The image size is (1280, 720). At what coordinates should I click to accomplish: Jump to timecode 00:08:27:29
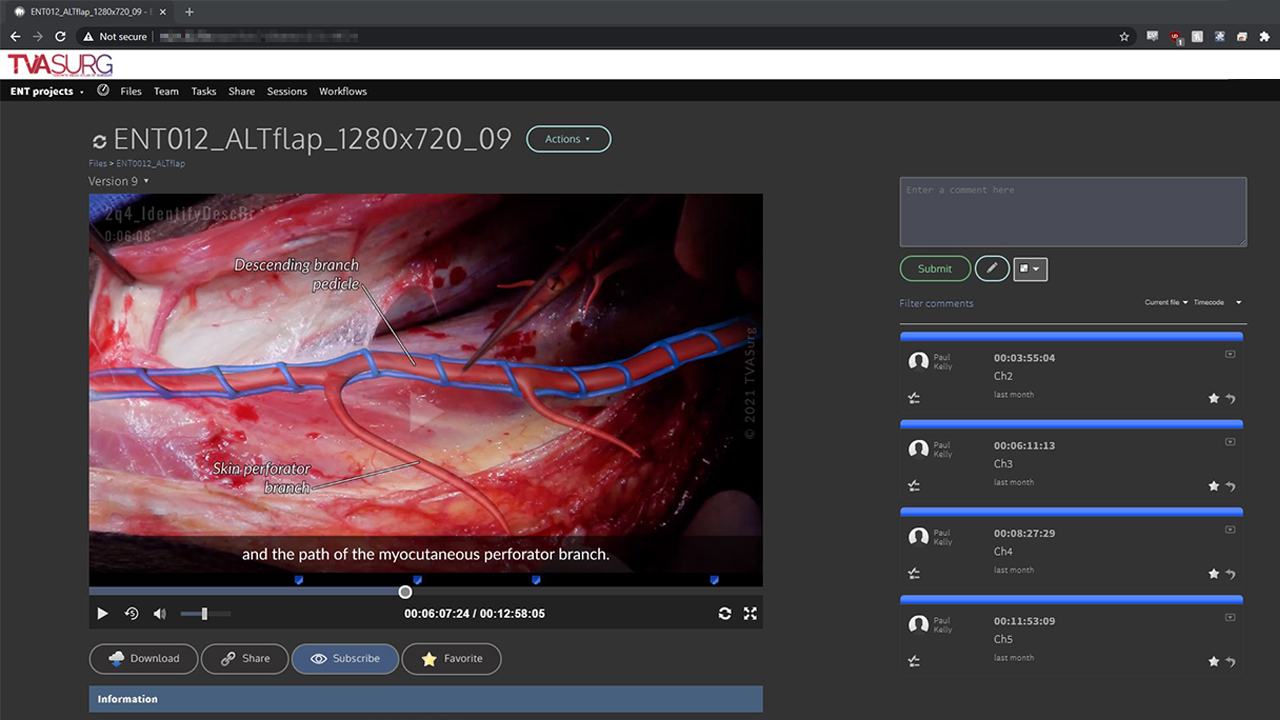(x=1024, y=534)
